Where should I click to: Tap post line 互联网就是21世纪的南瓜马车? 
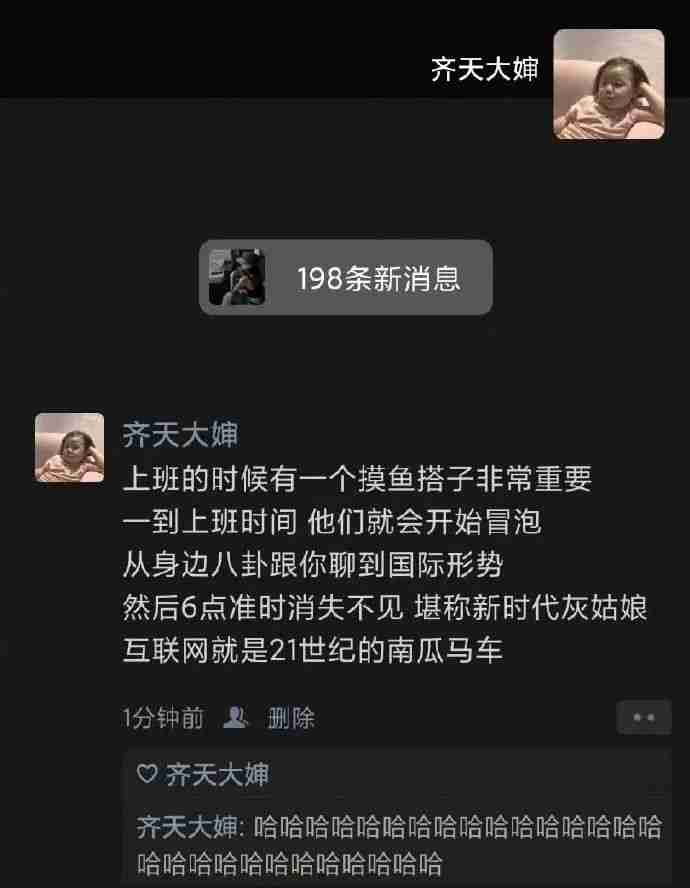point(313,650)
